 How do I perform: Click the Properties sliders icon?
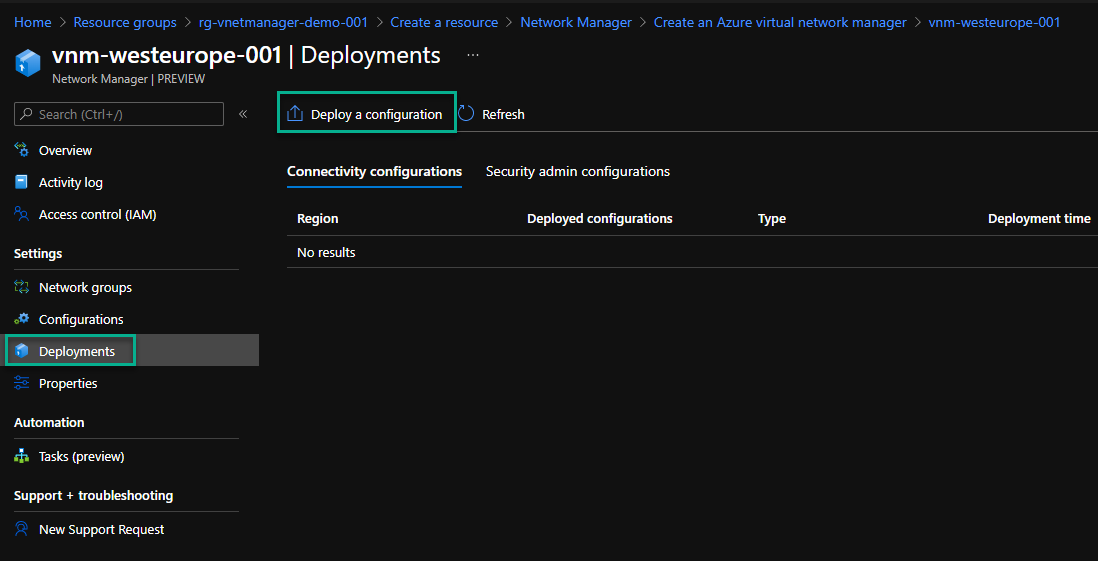pyautogui.click(x=22, y=383)
